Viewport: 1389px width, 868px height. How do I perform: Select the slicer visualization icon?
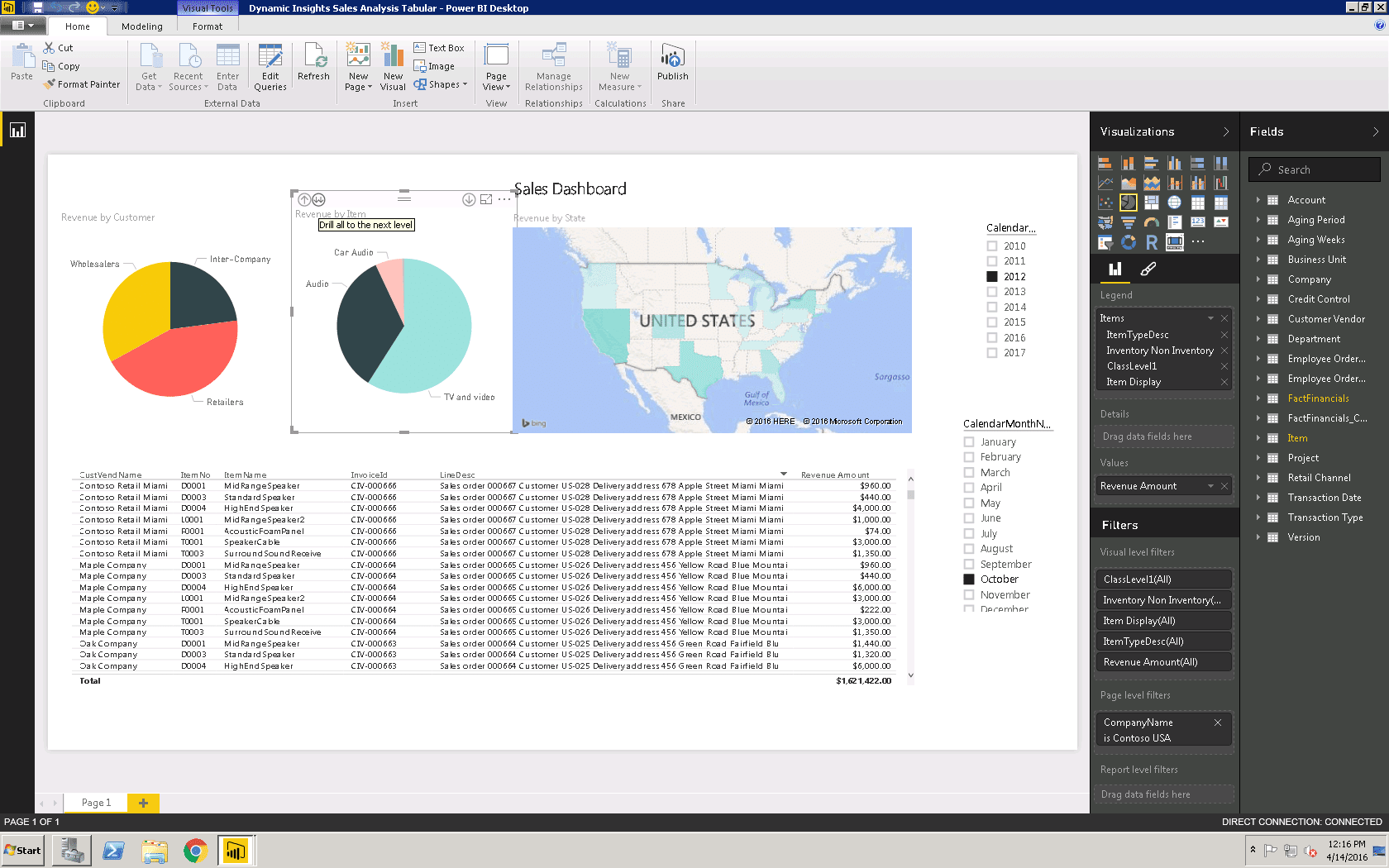pos(1105,241)
